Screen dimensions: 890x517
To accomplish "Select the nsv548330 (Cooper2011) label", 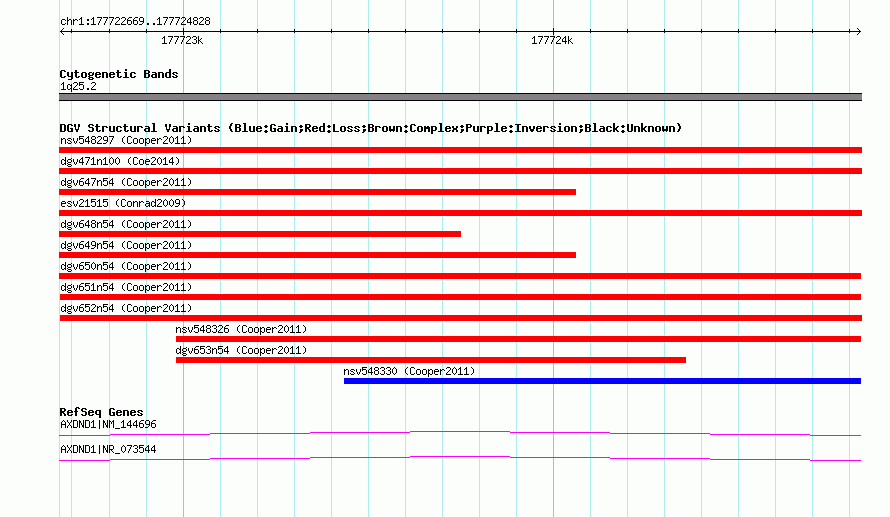I will [409, 371].
